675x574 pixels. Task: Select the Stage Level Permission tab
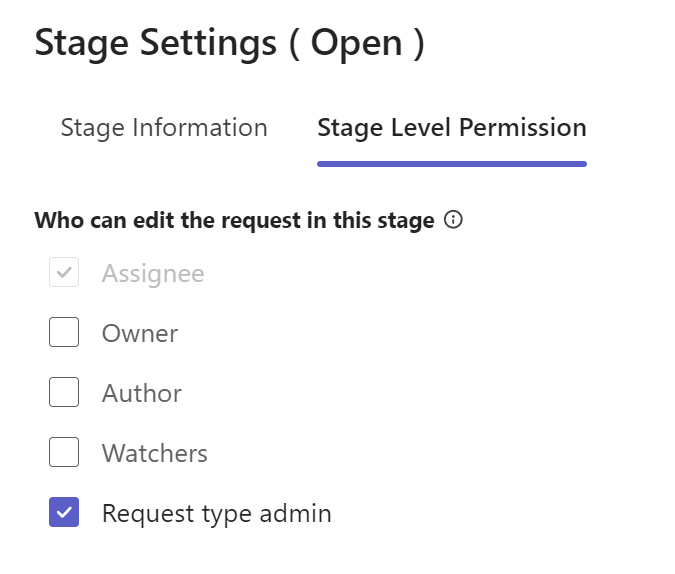click(x=452, y=127)
